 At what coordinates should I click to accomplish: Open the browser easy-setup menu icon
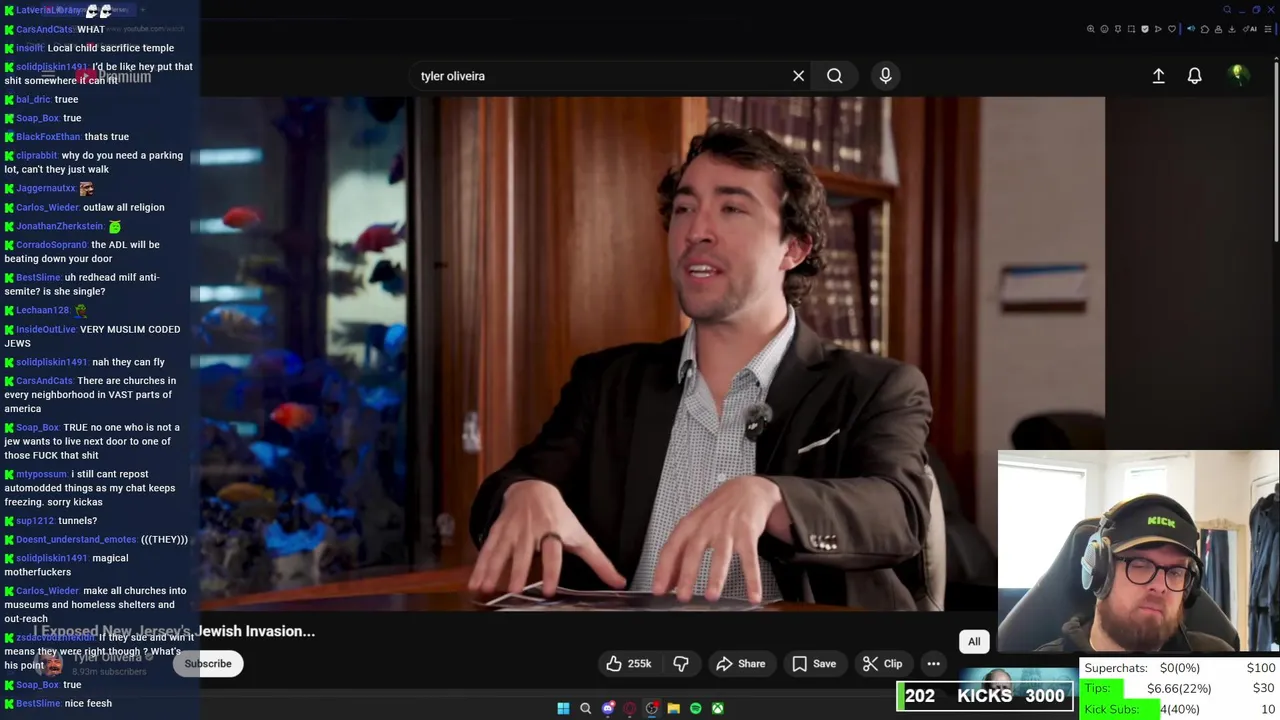(x=1268, y=29)
